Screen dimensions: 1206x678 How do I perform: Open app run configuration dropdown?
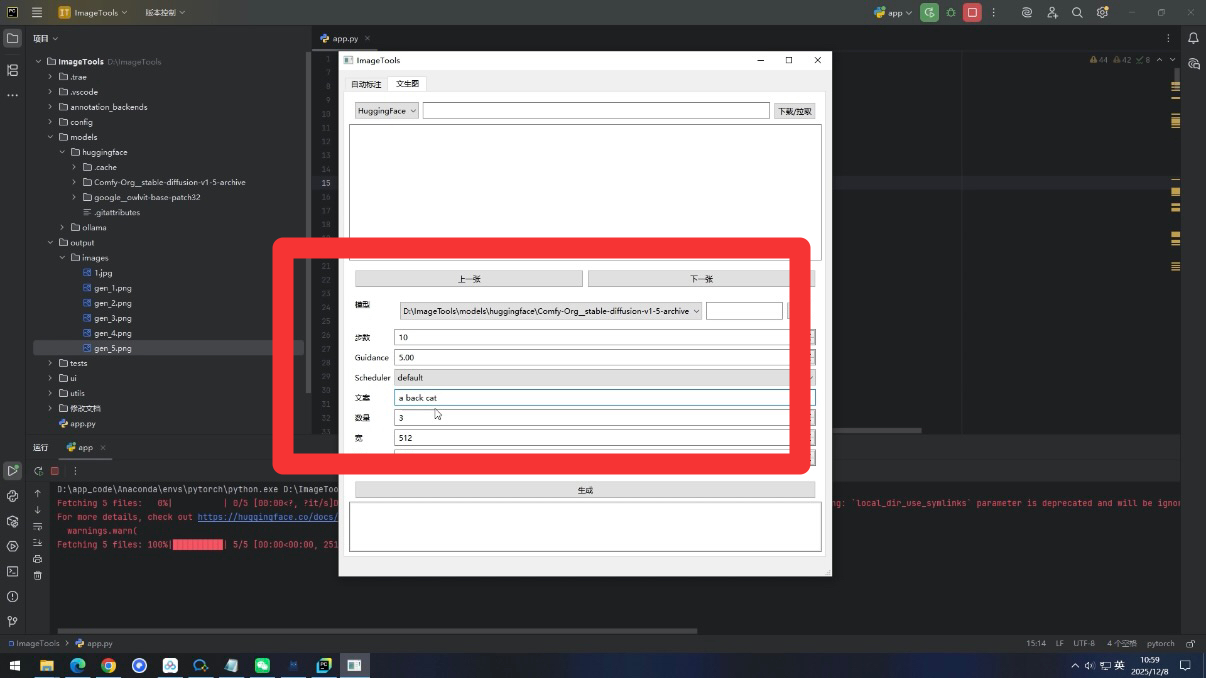(893, 13)
